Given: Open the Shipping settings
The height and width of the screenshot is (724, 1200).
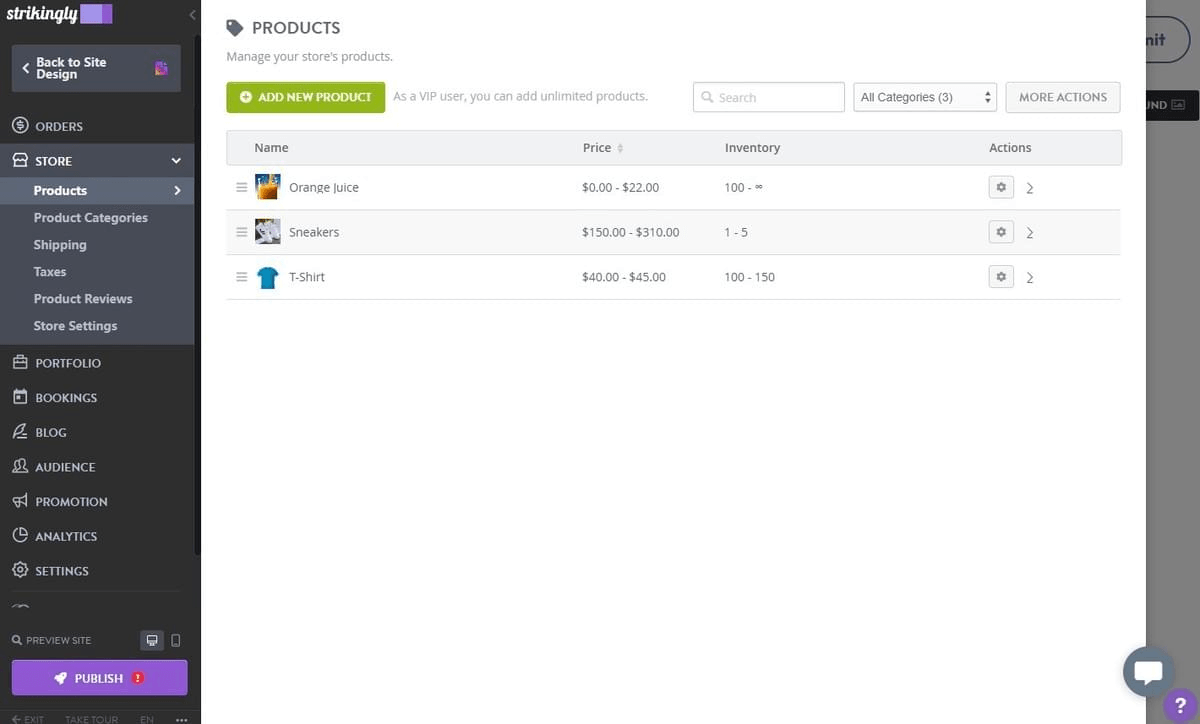Looking at the screenshot, I should point(60,244).
